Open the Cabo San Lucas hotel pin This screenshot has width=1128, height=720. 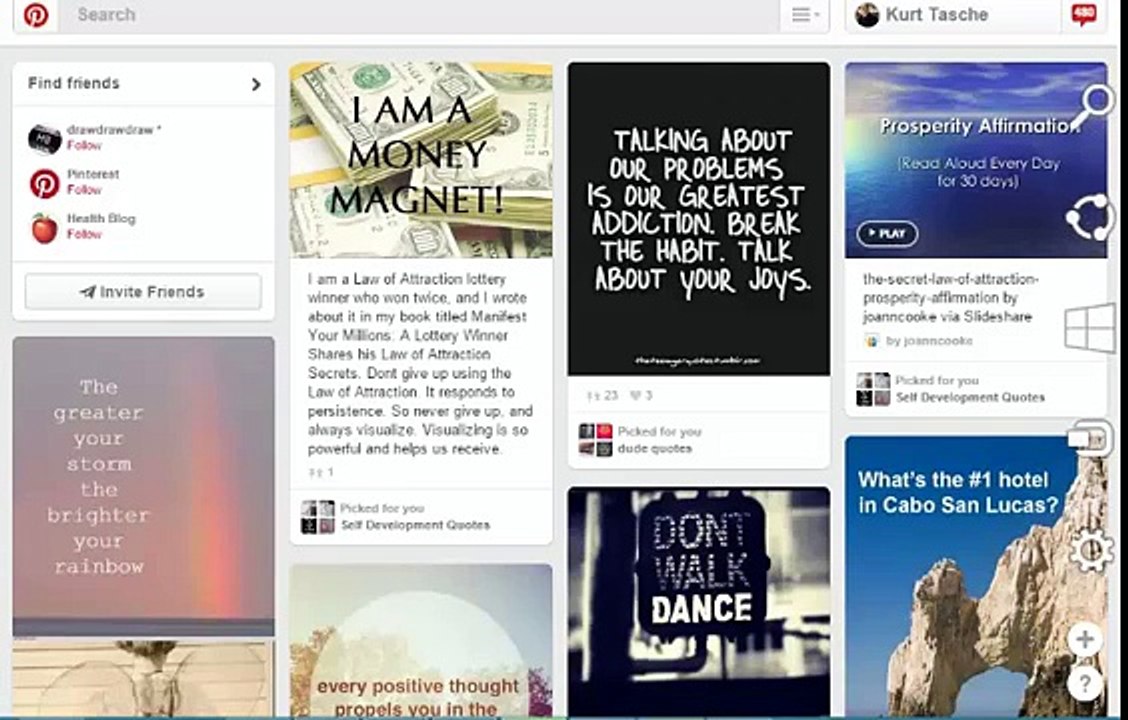pyautogui.click(x=975, y=577)
